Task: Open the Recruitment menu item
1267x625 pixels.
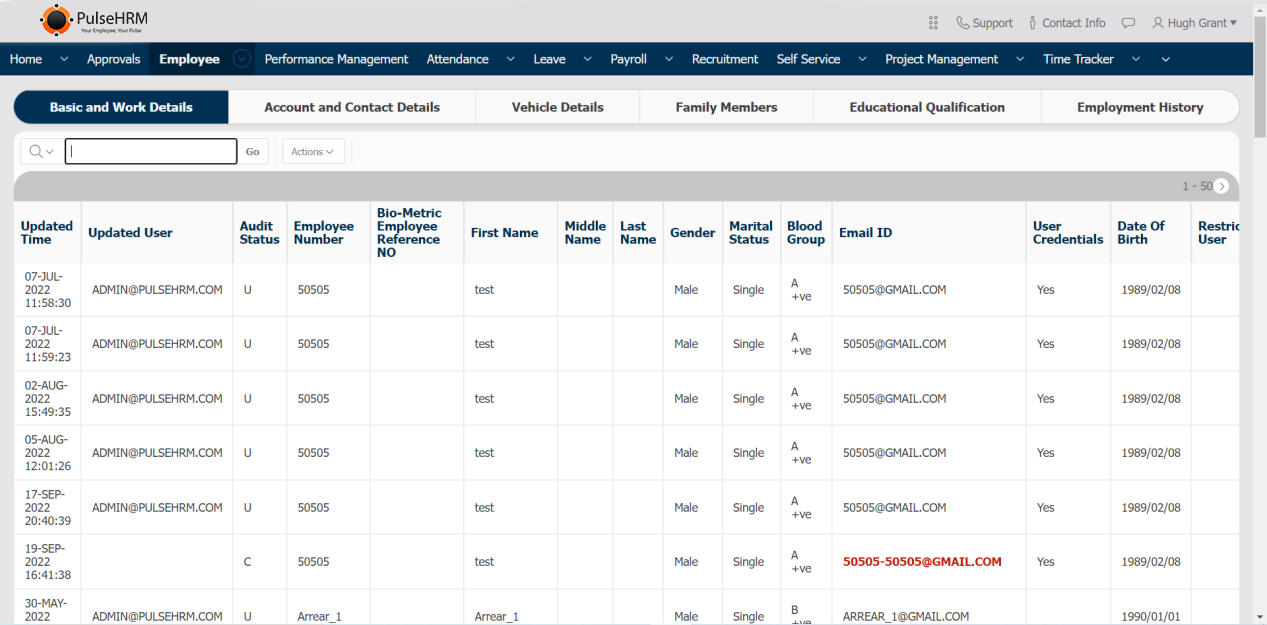Action: point(724,59)
